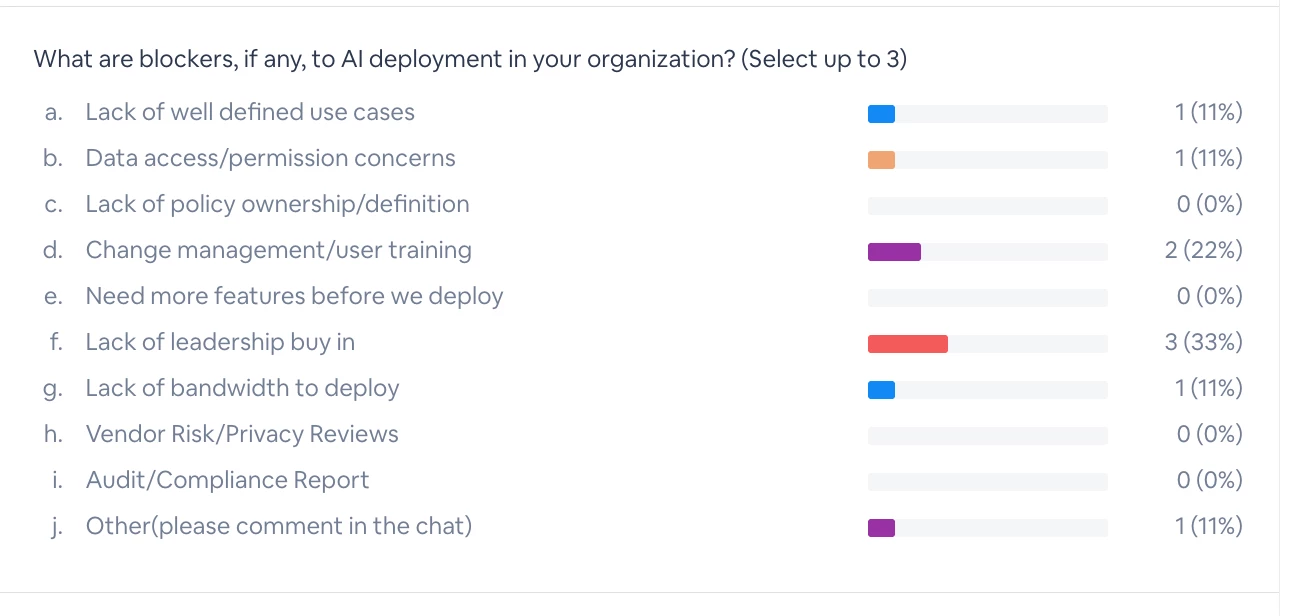This screenshot has width=1292, height=616.
Task: Click the orange bar for data access concerns
Action: pyautogui.click(x=881, y=160)
